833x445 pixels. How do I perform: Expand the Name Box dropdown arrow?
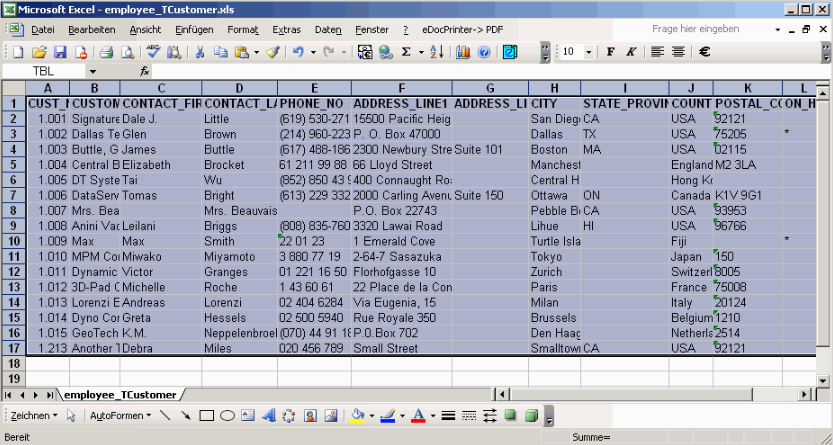(x=93, y=72)
